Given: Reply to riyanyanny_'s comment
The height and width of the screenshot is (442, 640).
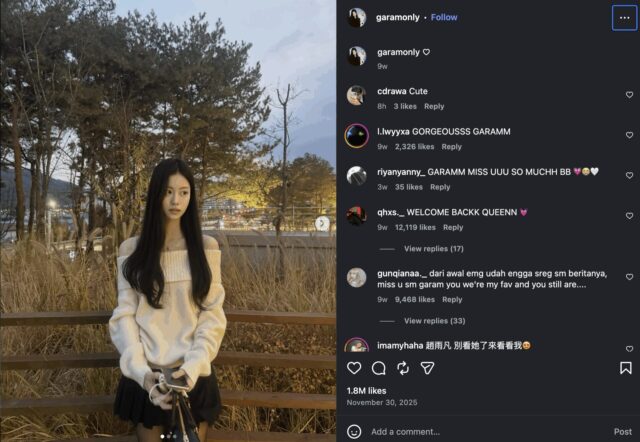Looking at the screenshot, I should coord(440,187).
